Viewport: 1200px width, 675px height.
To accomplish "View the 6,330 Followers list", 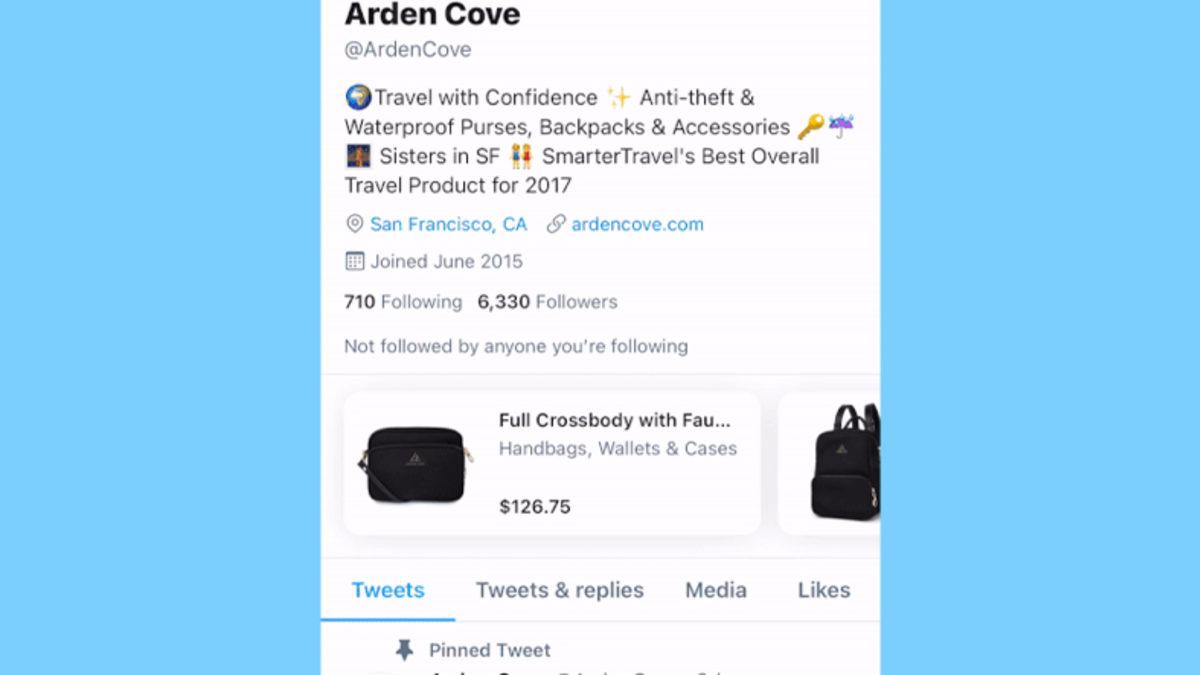I will tap(547, 302).
